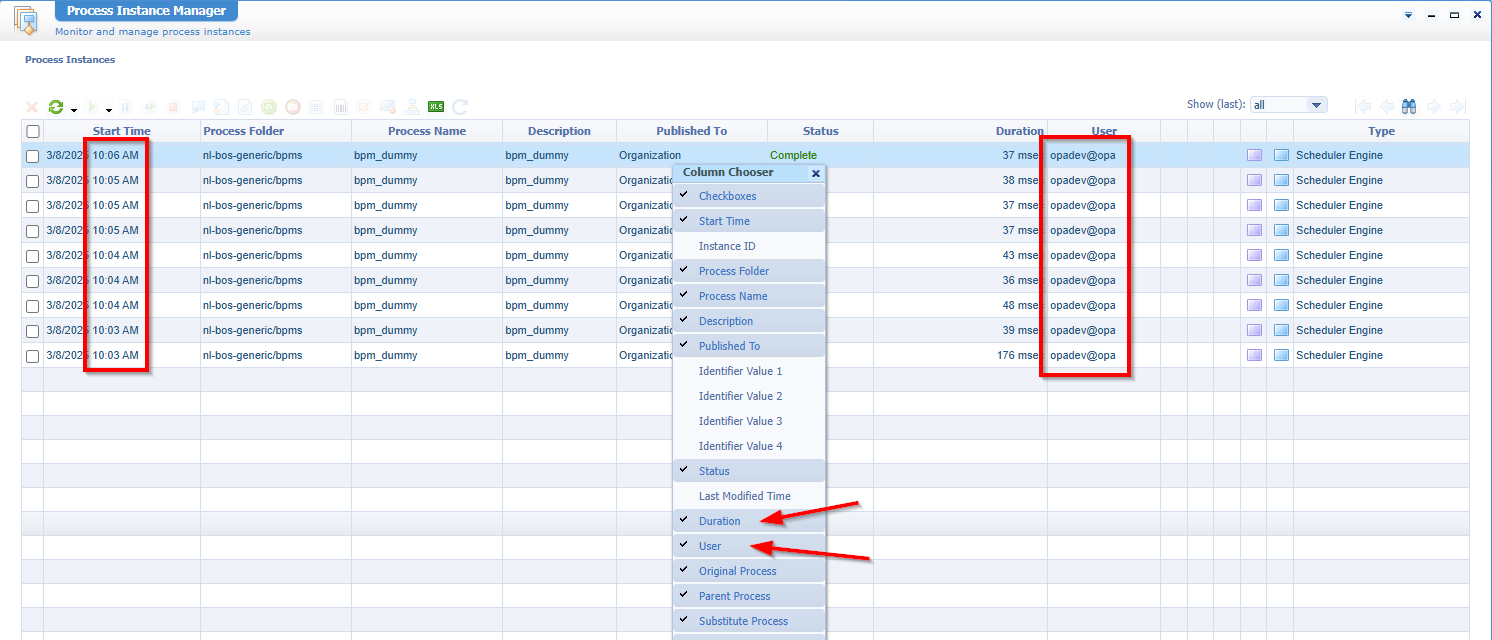The width and height of the screenshot is (1492, 640).
Task: Open the title bar options menu arrow
Action: click(1408, 15)
